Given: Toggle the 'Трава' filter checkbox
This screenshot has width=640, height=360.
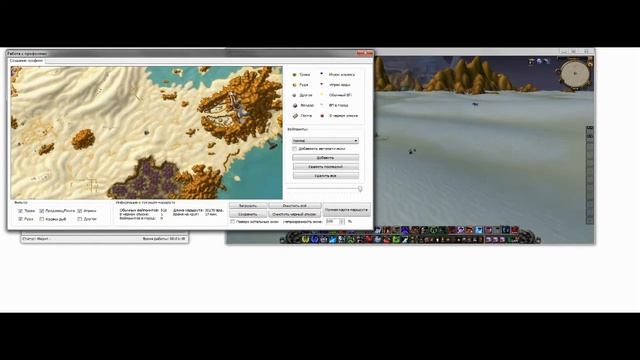Looking at the screenshot, I should click(20, 211).
